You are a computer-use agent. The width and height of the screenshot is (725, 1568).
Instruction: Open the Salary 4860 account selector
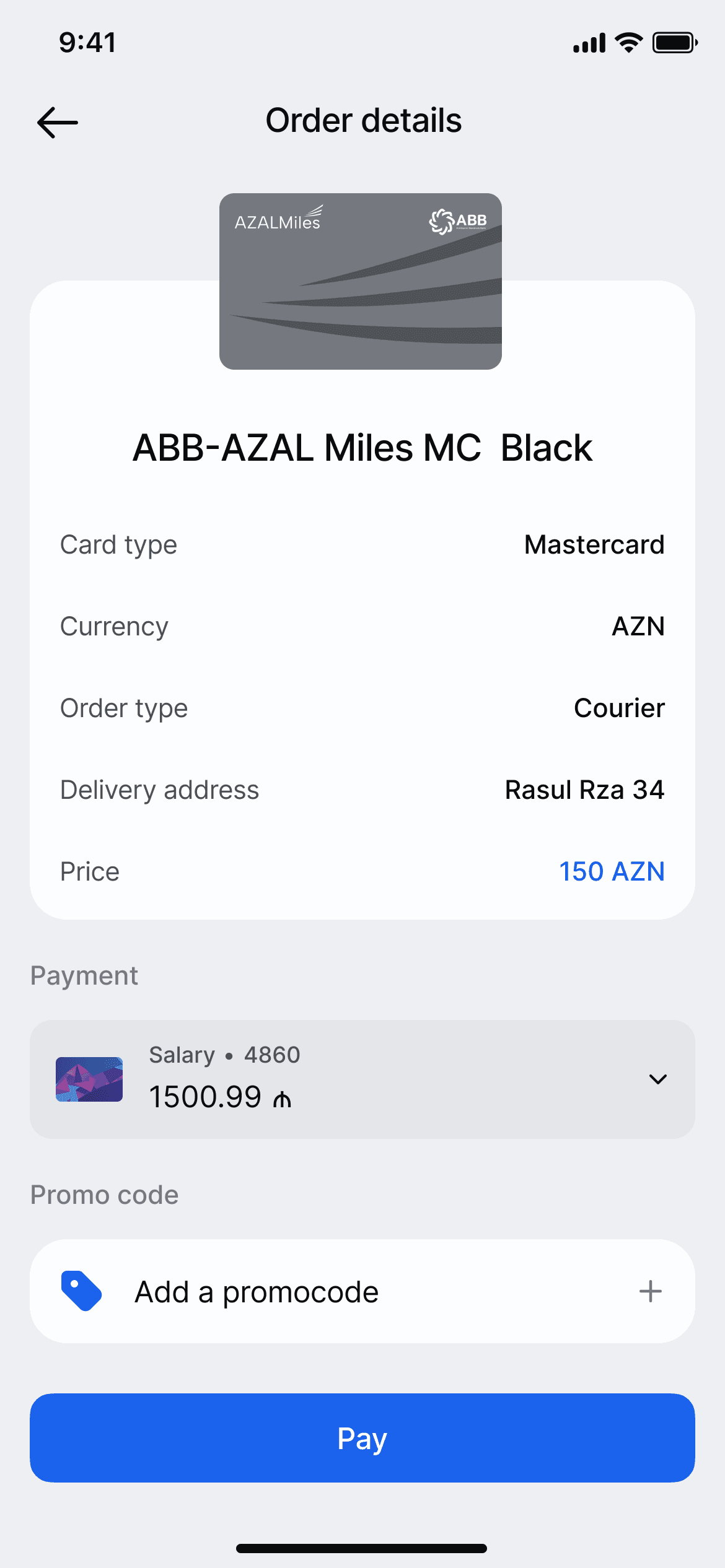[362, 1079]
